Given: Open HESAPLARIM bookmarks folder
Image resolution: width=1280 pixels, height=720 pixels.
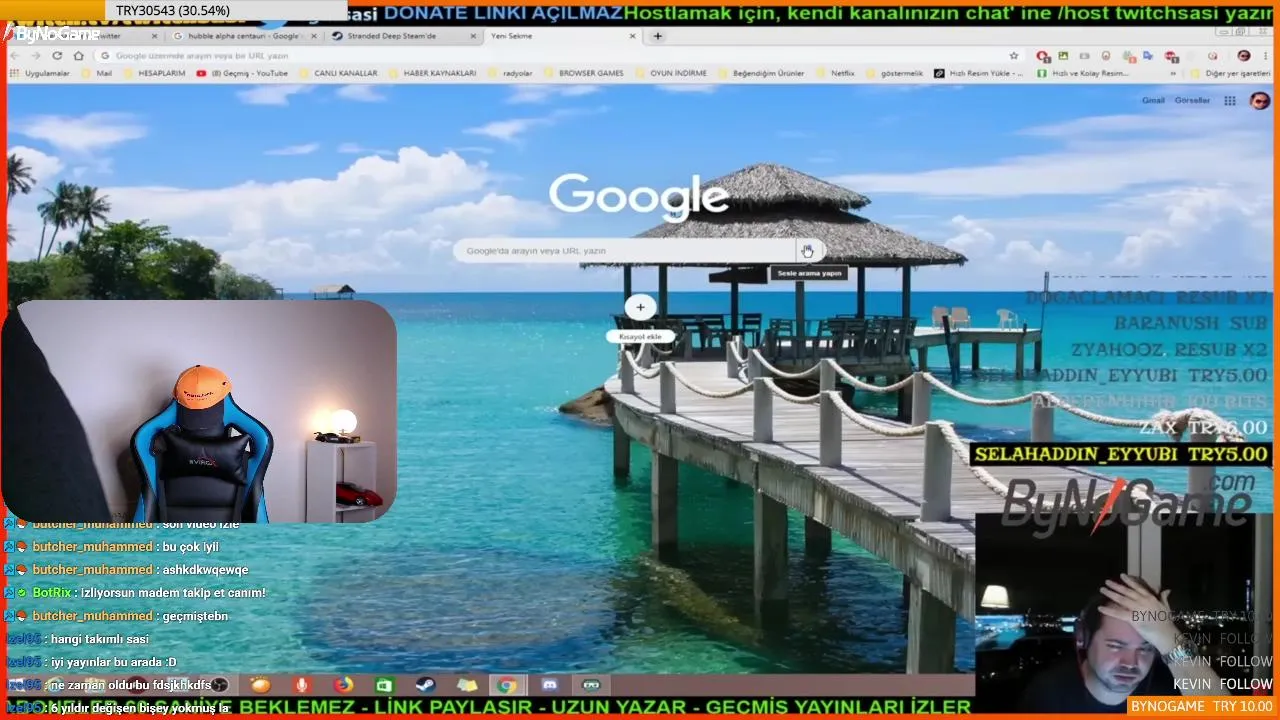Looking at the screenshot, I should 154,74.
